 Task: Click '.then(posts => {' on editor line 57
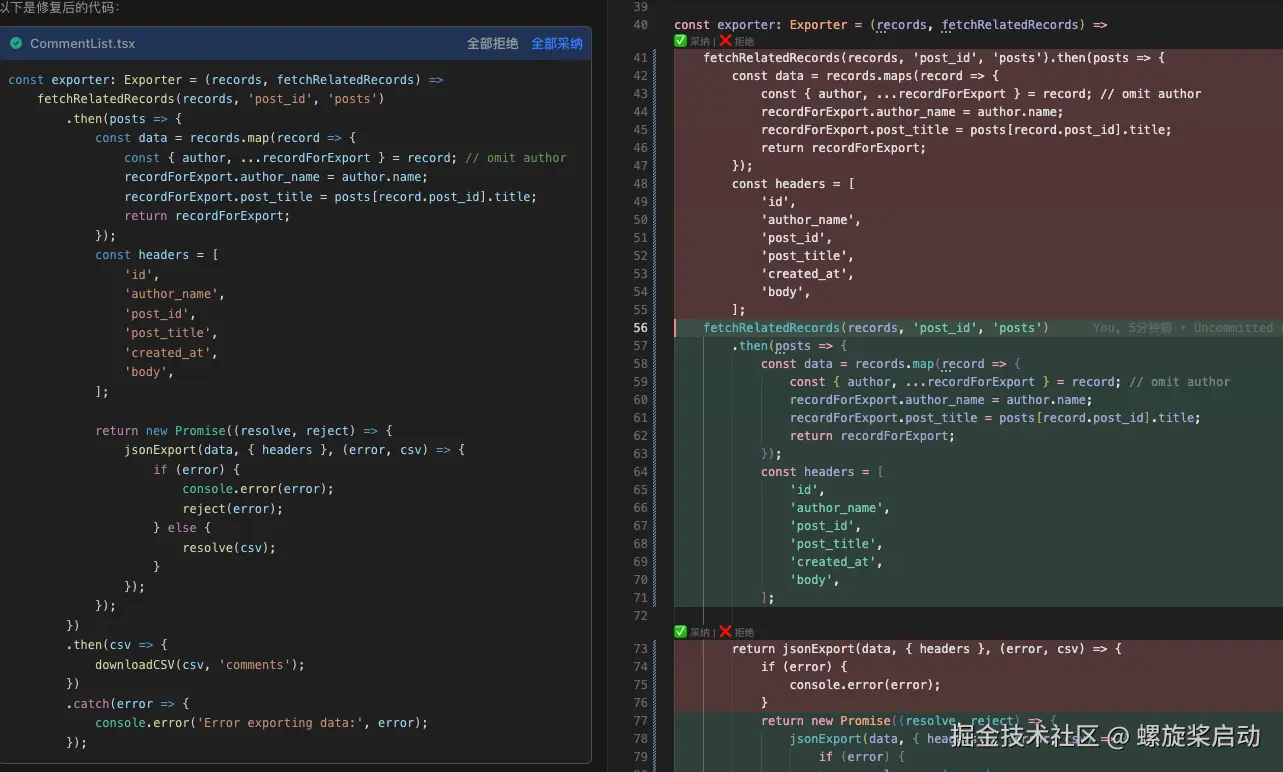tap(790, 346)
